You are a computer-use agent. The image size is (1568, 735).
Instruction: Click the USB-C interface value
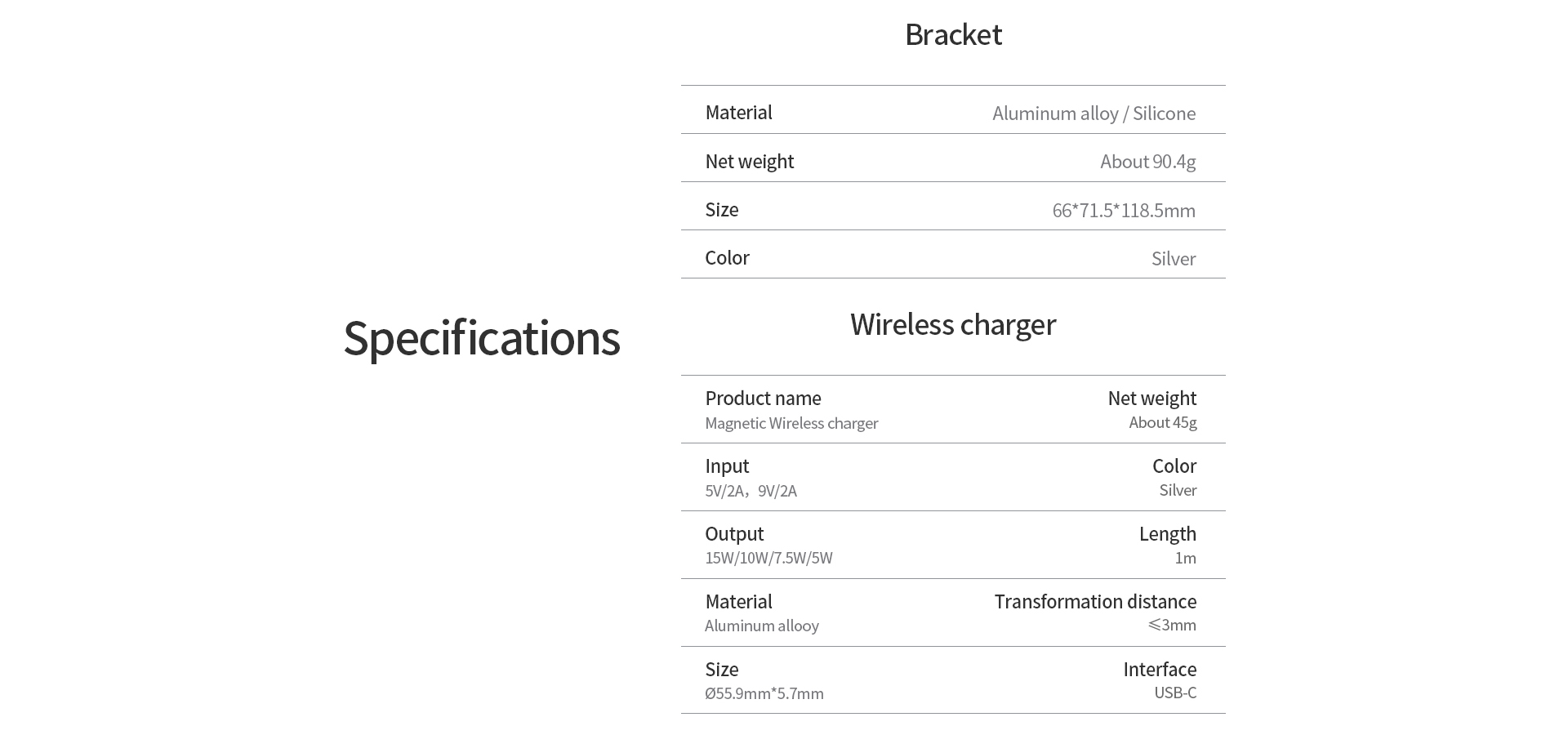point(1174,693)
